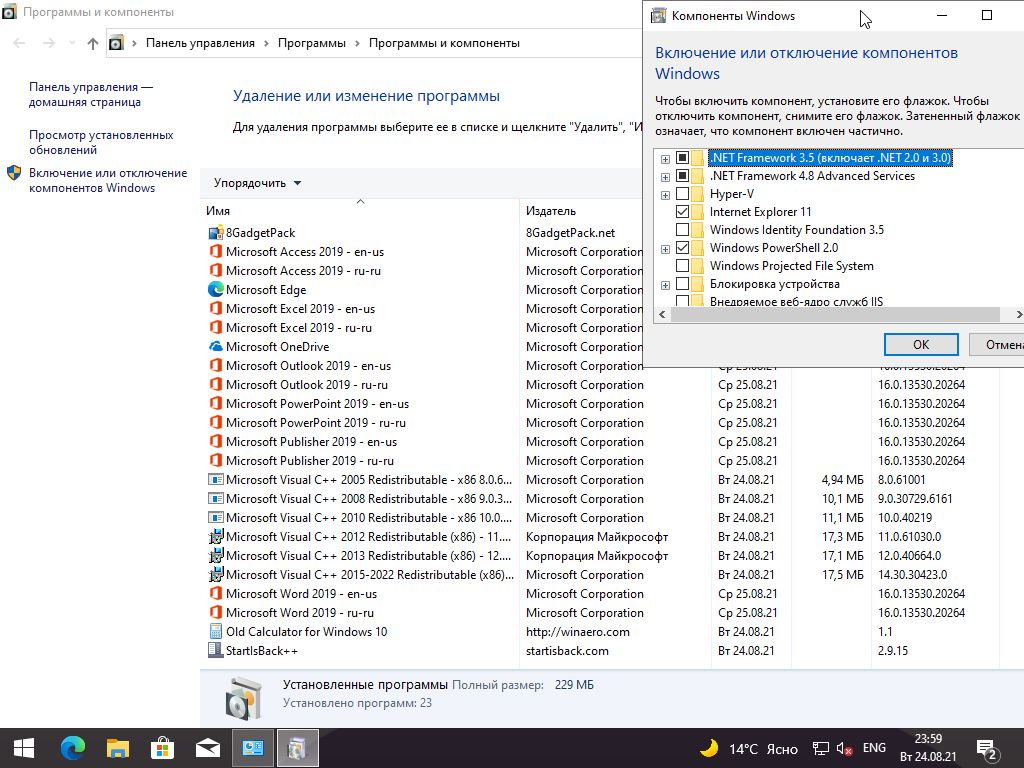Uncheck the Windows PowerShell 2.0 checkbox

click(x=682, y=248)
